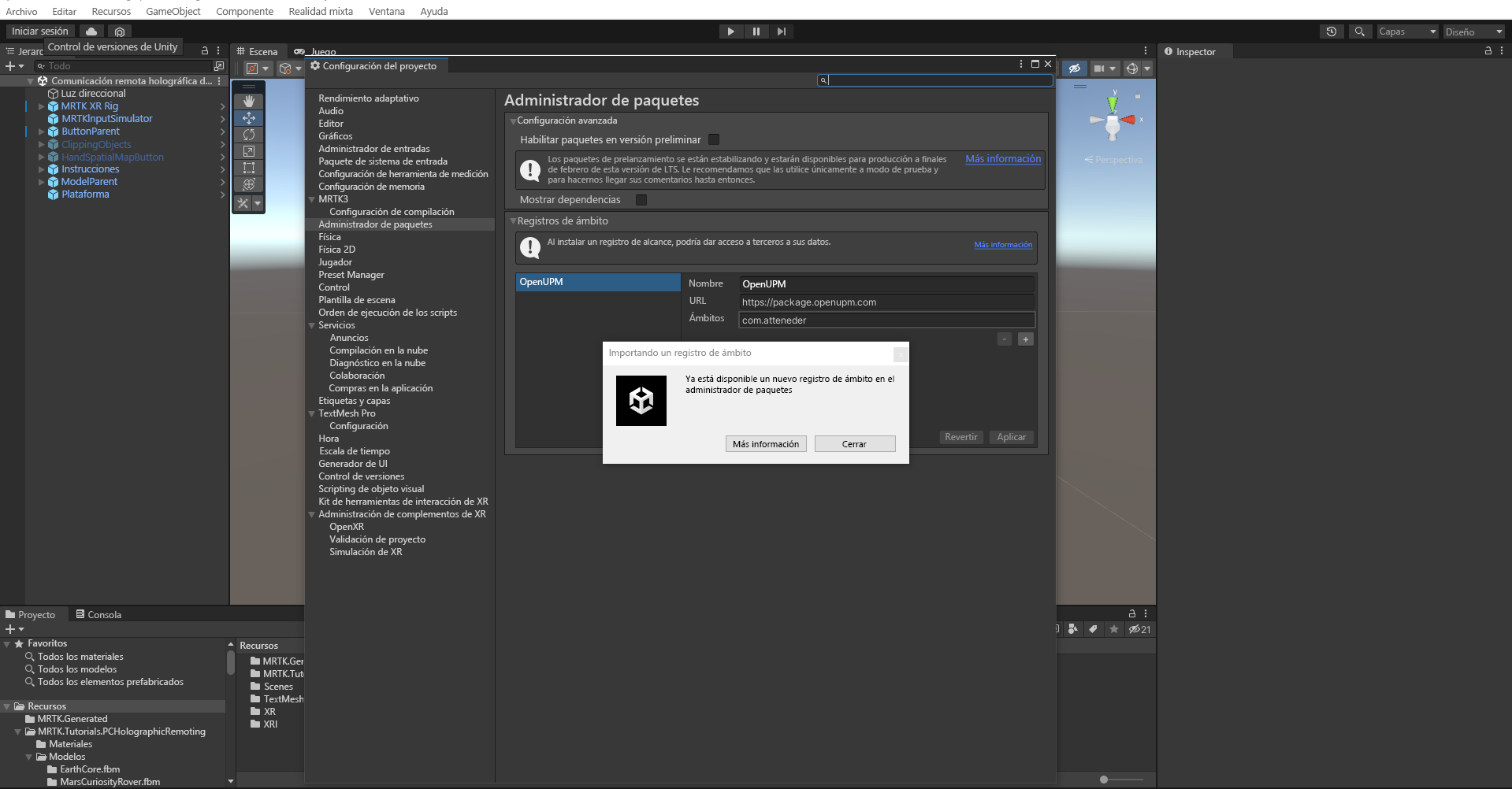Collapse the Favoritos folder in Project panel
Image resolution: width=1512 pixels, height=789 pixels.
pos(7,644)
